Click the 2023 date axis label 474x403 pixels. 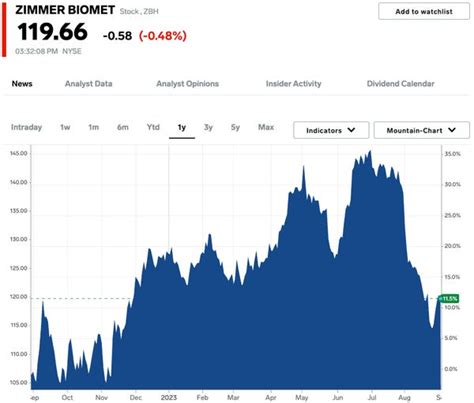click(x=169, y=398)
